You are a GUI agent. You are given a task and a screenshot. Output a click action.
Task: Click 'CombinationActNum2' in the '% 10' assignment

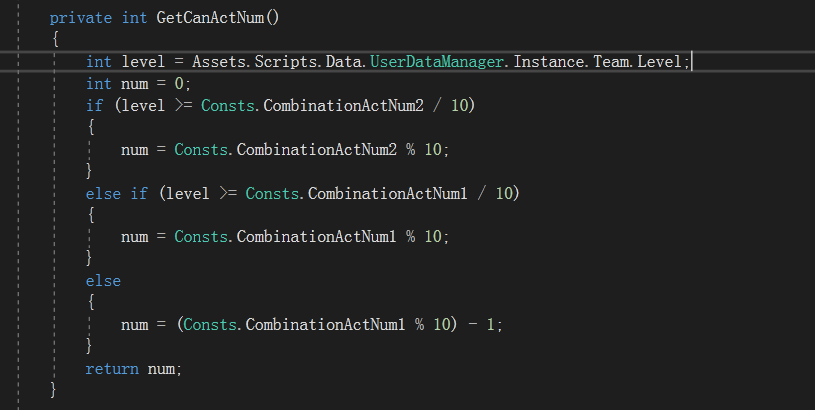[317, 150]
